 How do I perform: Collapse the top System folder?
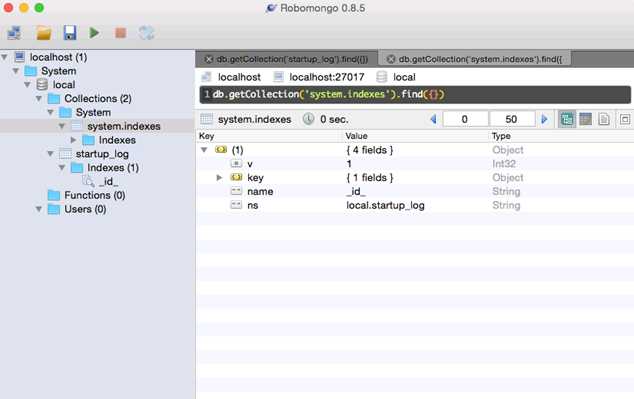pos(16,71)
